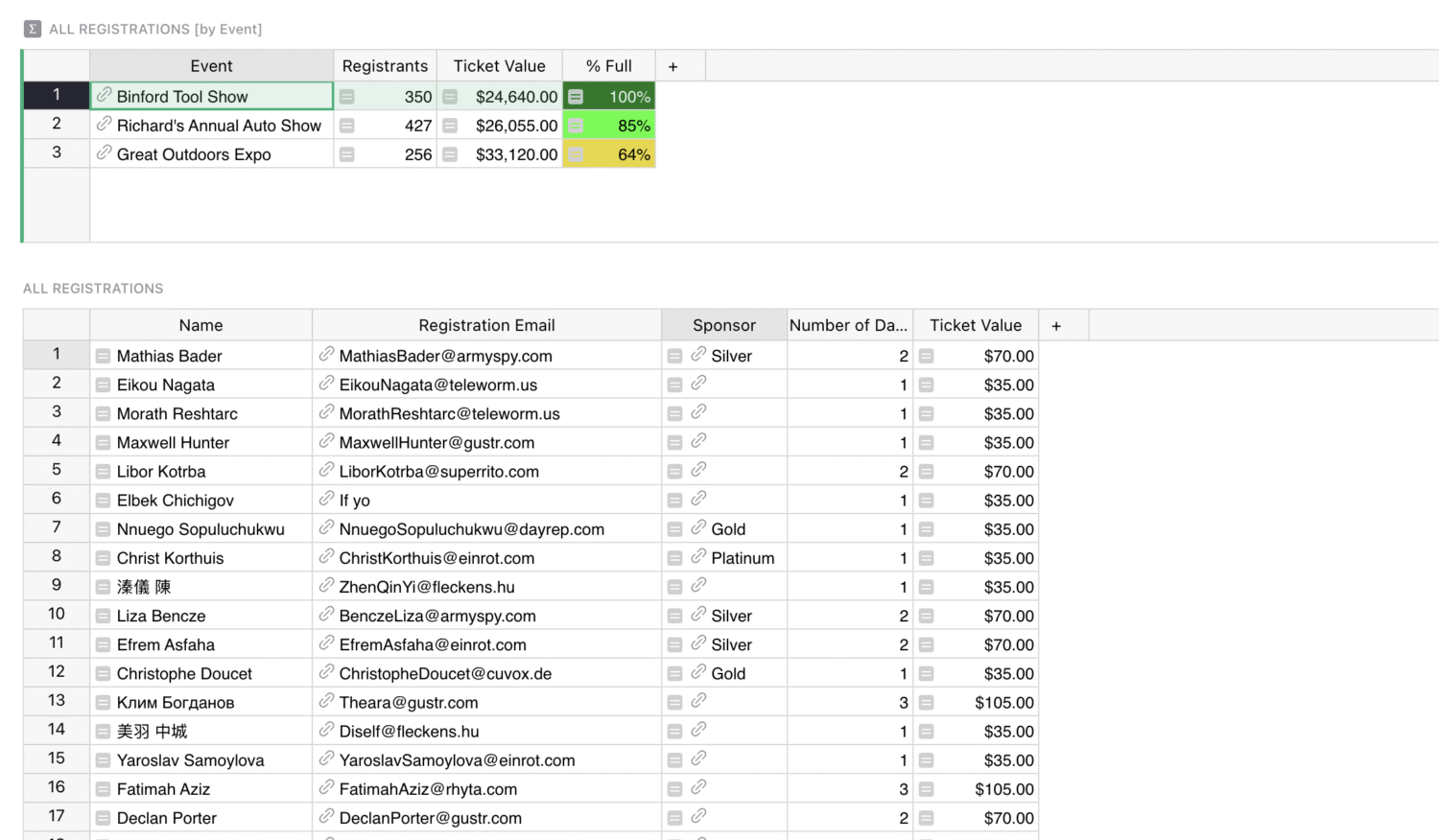Open record icon for Christ Korthuis
The height and width of the screenshot is (840, 1439).
pos(103,558)
